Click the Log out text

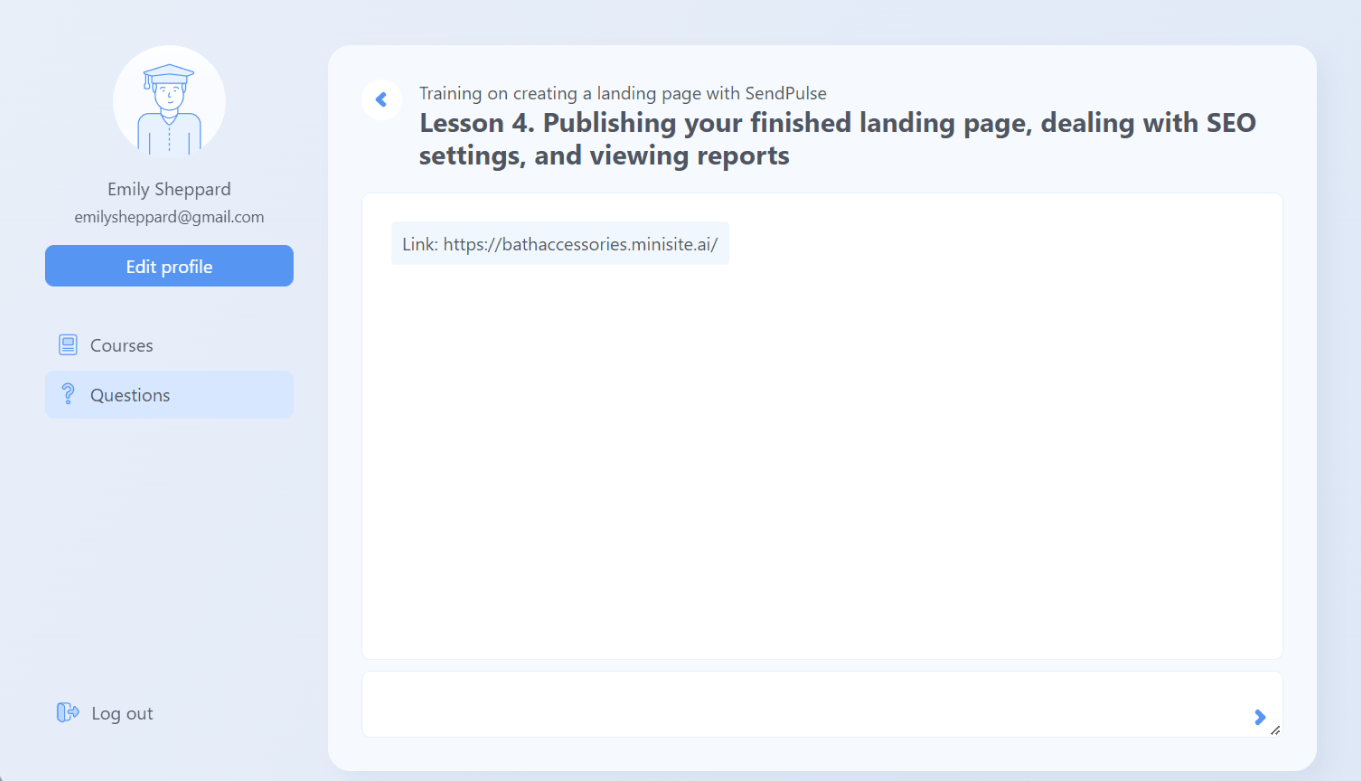[x=122, y=713]
